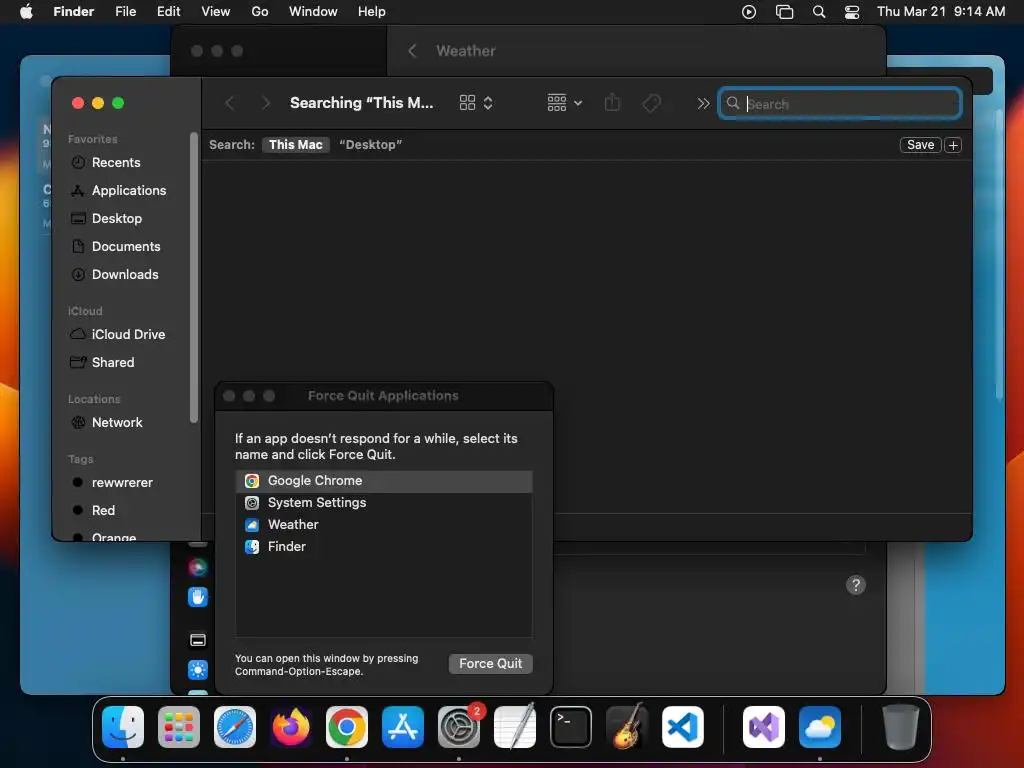
Task: Select System Settings in Force Quit list
Action: click(383, 503)
